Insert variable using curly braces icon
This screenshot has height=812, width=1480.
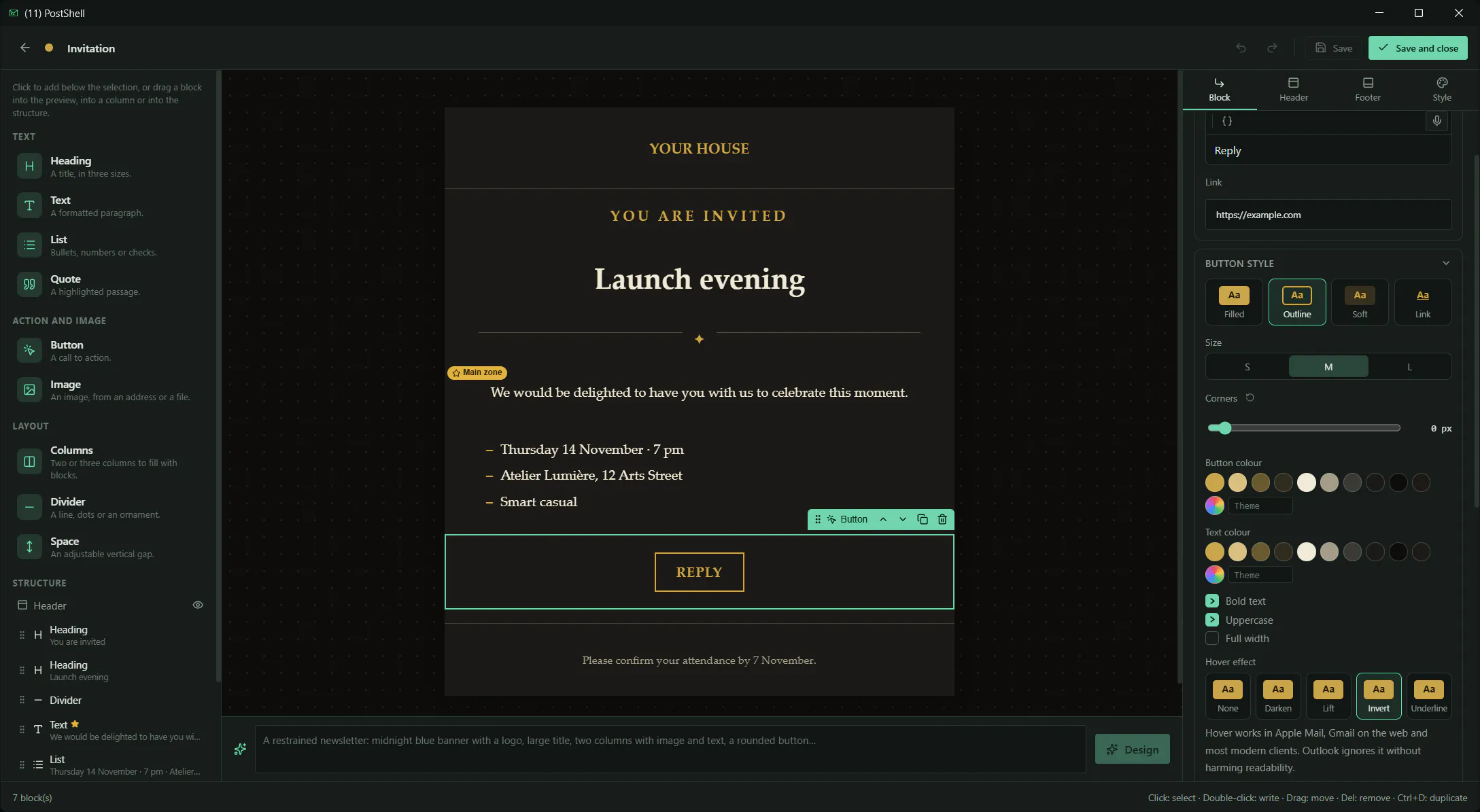(1227, 121)
